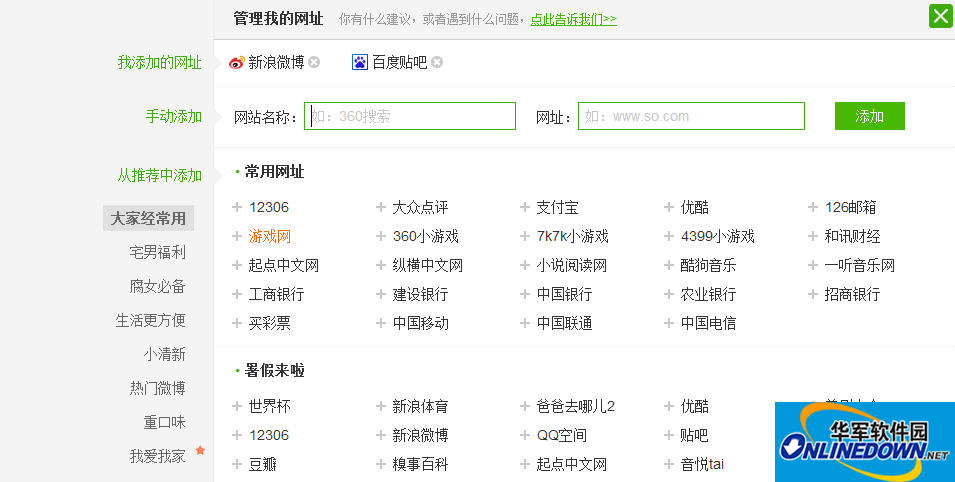Open the 点此告诉我们 feedback link
Viewport: 955px width, 482px height.
574,19
